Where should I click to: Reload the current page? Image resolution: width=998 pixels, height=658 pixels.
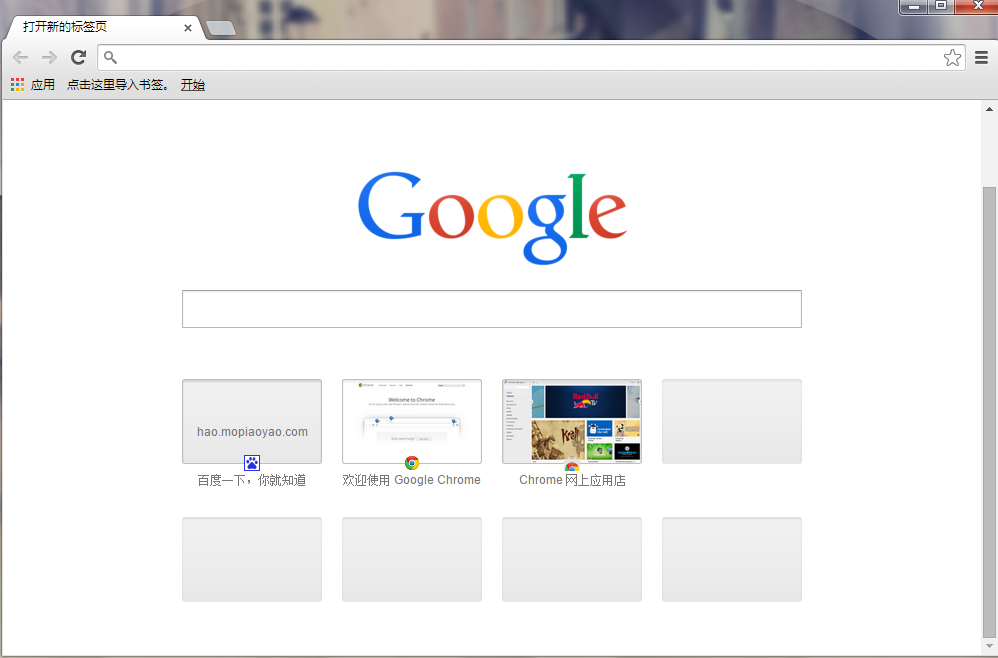click(x=78, y=57)
